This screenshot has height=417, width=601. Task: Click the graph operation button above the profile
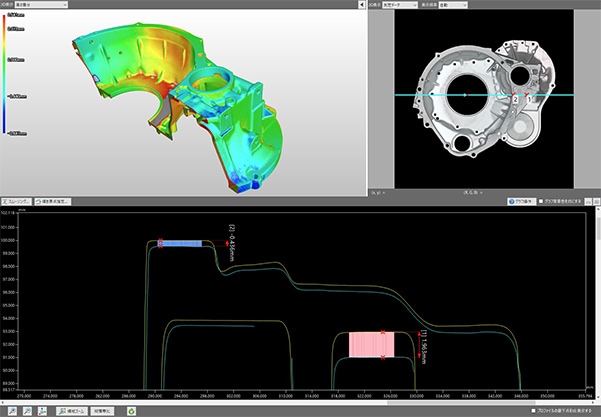[521, 200]
